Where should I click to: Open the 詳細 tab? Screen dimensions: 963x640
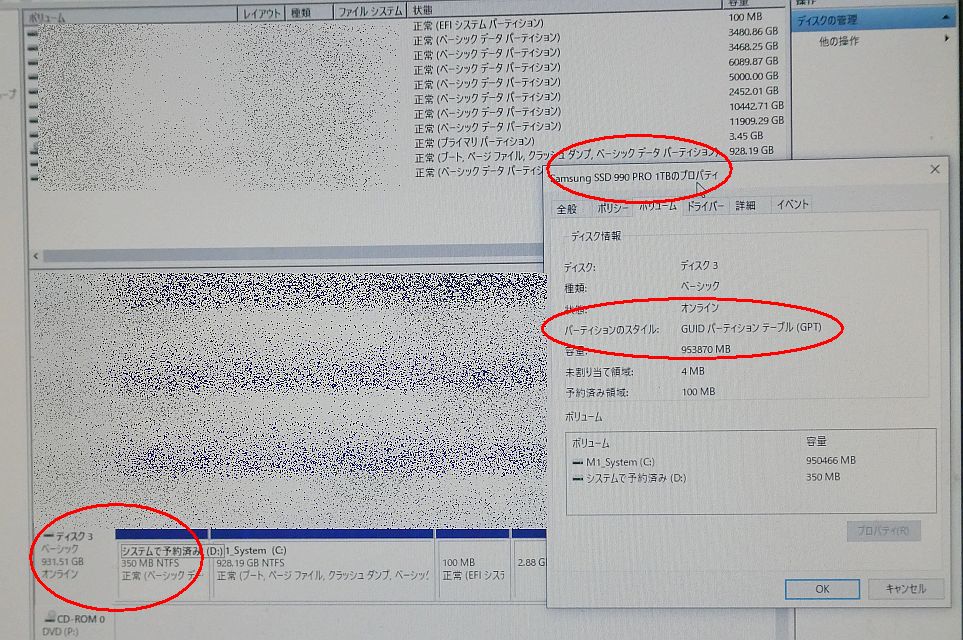click(x=746, y=205)
